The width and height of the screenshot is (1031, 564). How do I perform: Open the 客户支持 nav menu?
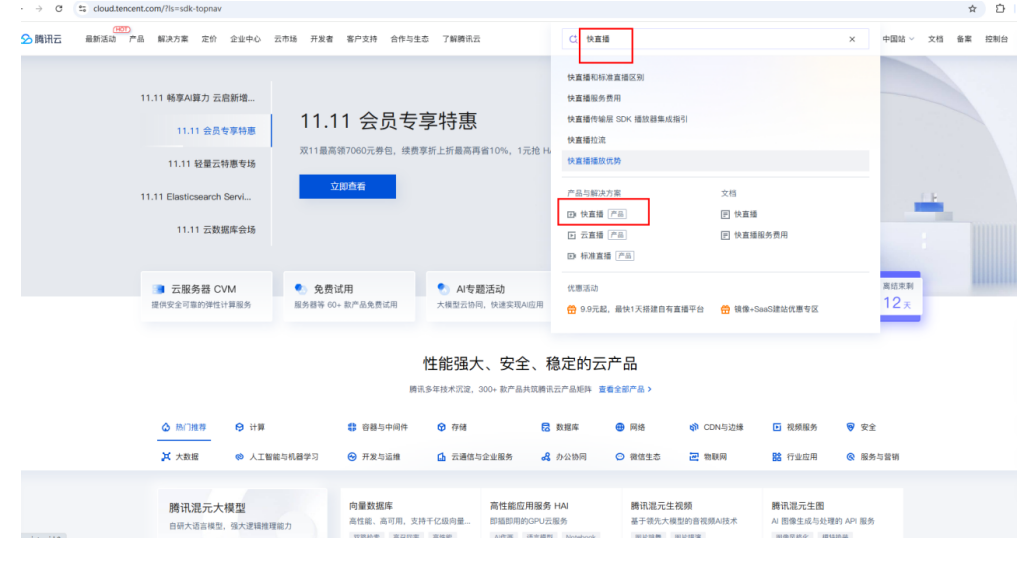(x=362, y=39)
